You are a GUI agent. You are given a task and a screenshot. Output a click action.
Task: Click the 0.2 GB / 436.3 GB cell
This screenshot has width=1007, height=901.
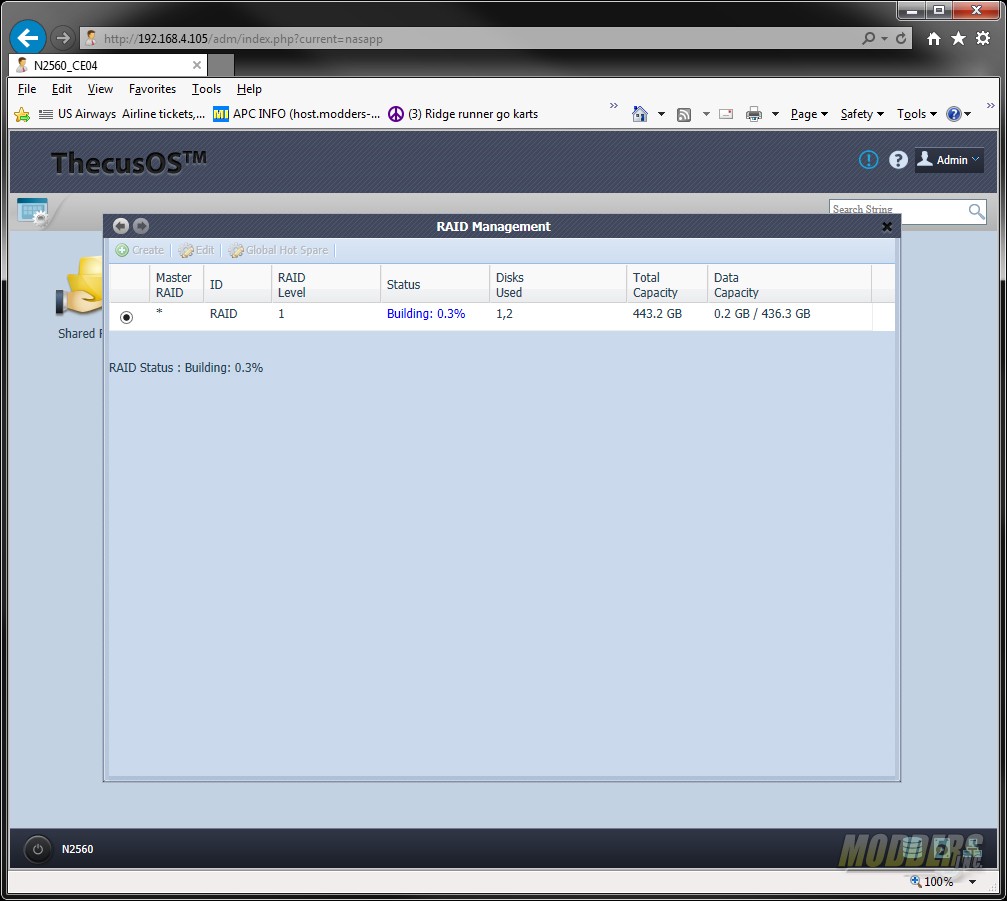coord(762,313)
